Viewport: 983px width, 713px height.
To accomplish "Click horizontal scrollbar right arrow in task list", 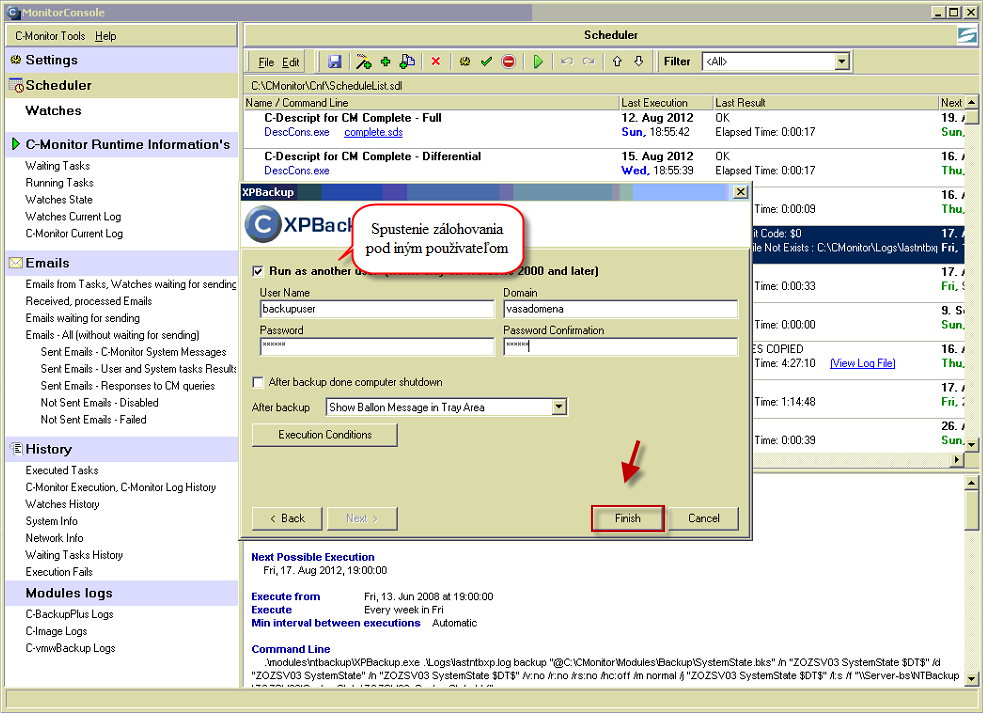I will click(957, 460).
